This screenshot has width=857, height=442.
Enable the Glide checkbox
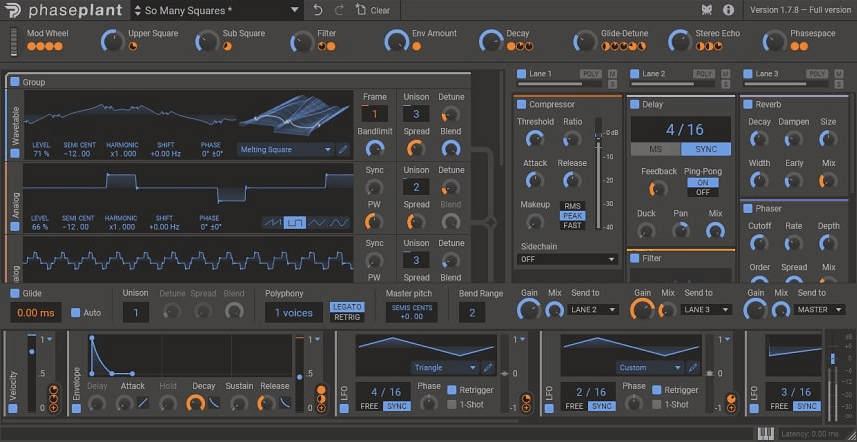click(15, 293)
